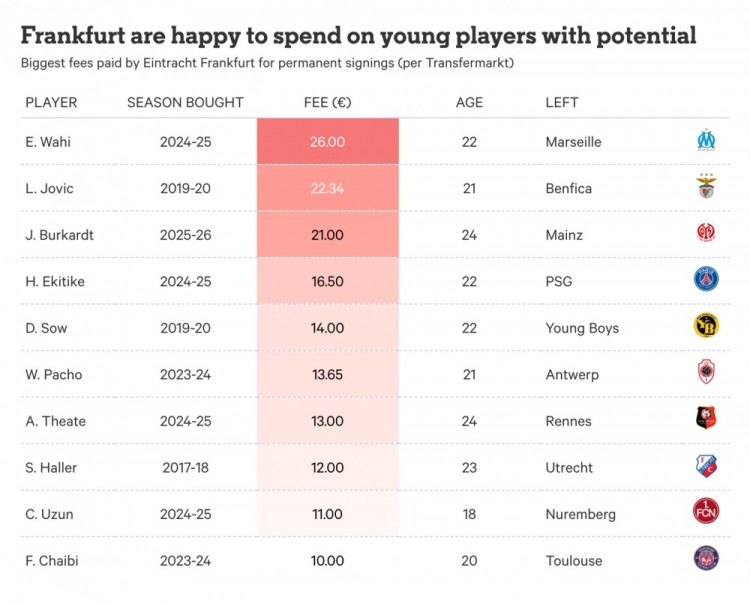Select the L. Jovic 22.34 fee cell
Viewport: 750px width, 603px height.
(x=327, y=188)
